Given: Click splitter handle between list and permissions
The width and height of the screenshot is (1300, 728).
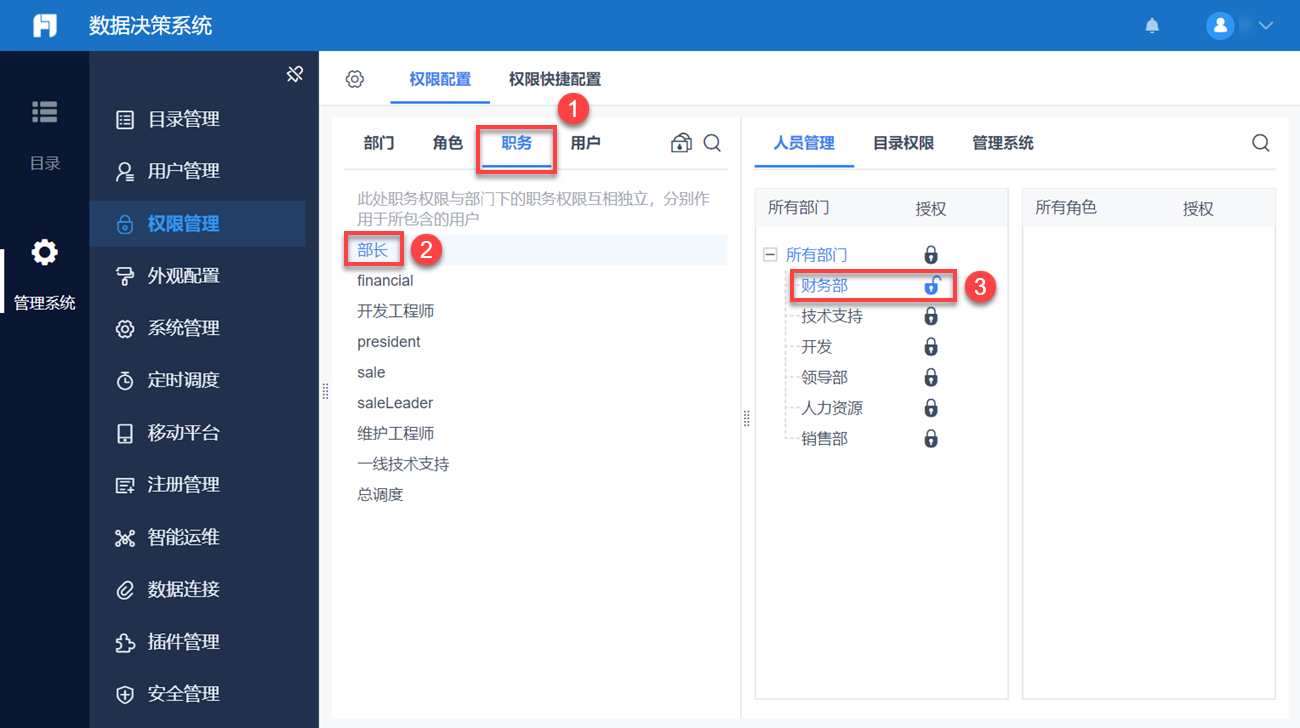Looking at the screenshot, I should (x=746, y=418).
